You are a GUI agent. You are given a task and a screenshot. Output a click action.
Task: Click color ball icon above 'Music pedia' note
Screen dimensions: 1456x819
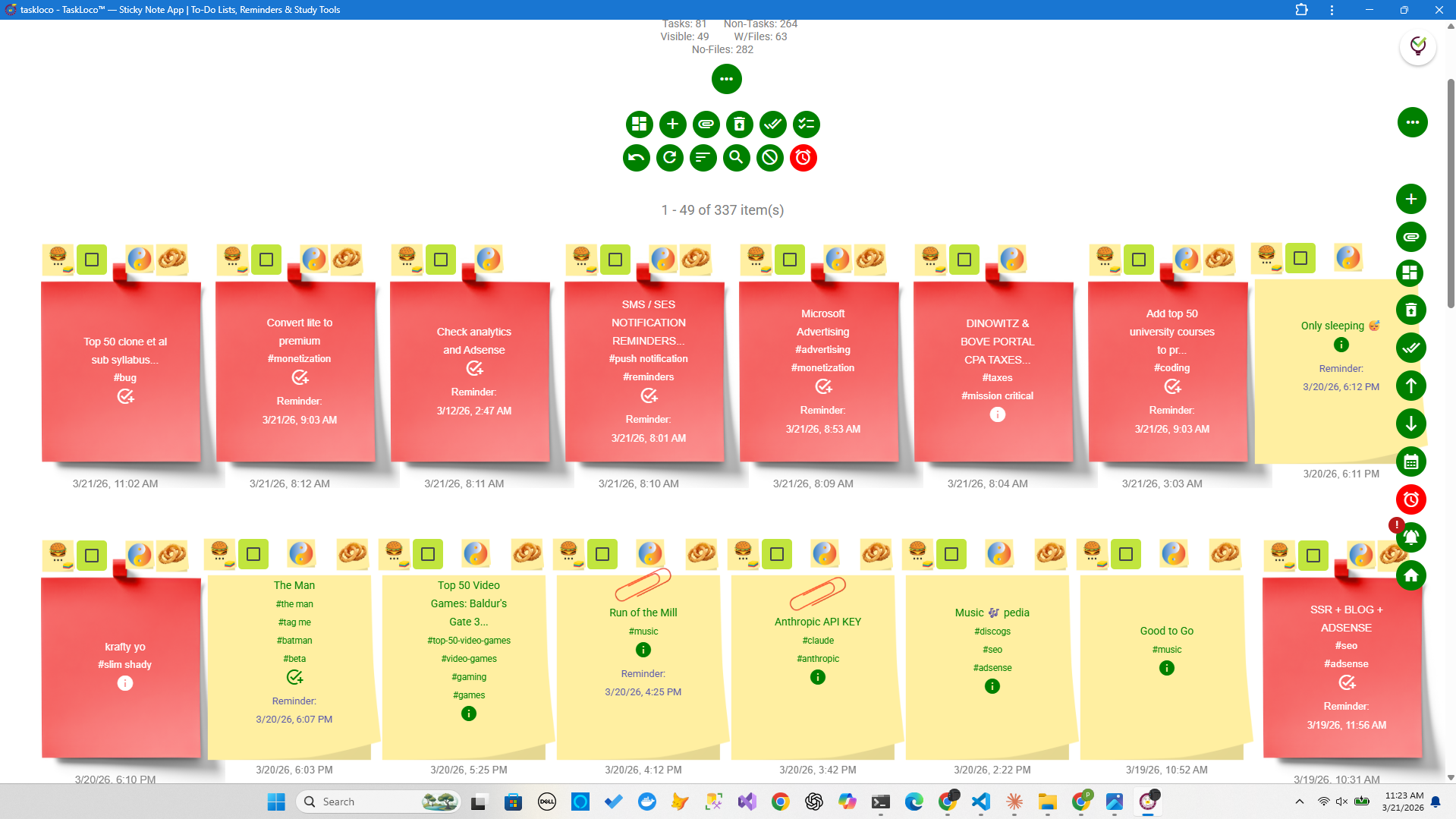click(x=998, y=554)
